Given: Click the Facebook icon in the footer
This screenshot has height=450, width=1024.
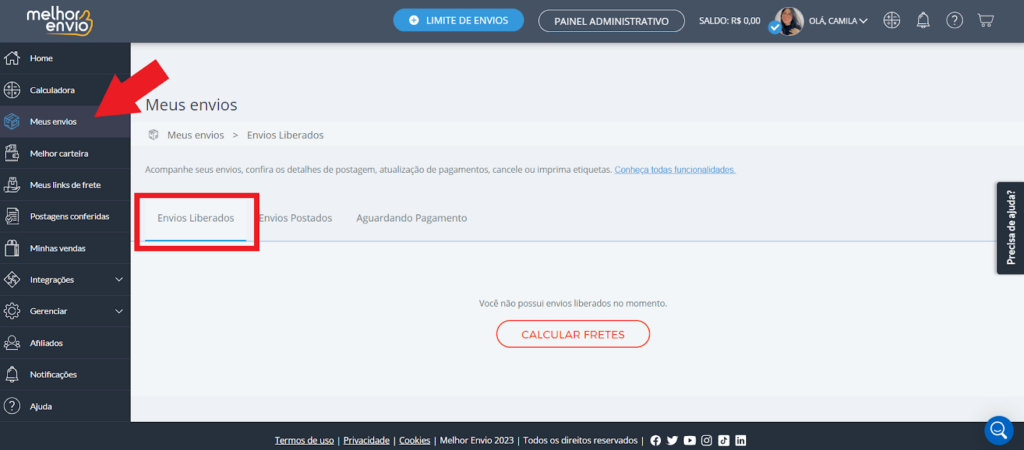Looking at the screenshot, I should pos(656,441).
